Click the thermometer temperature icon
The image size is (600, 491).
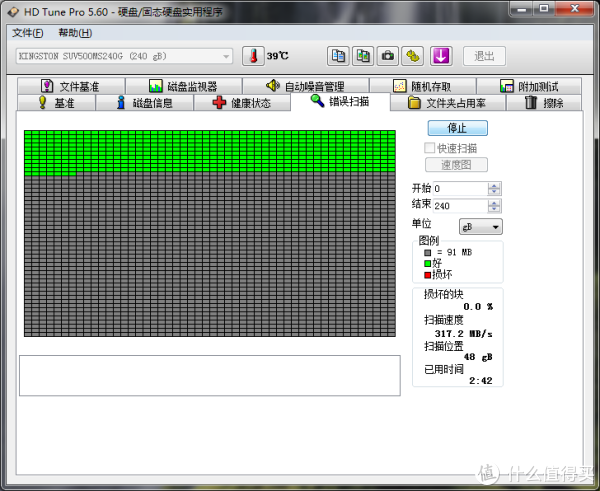(253, 56)
